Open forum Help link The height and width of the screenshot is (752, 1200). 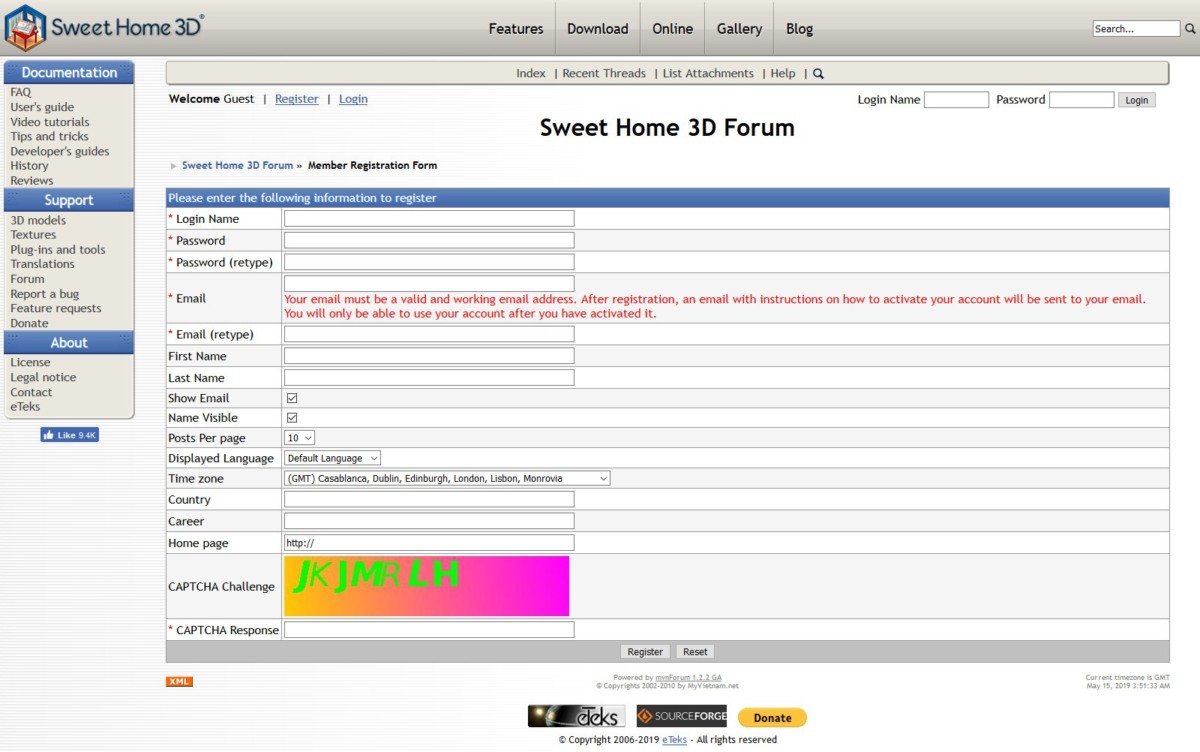tap(783, 74)
